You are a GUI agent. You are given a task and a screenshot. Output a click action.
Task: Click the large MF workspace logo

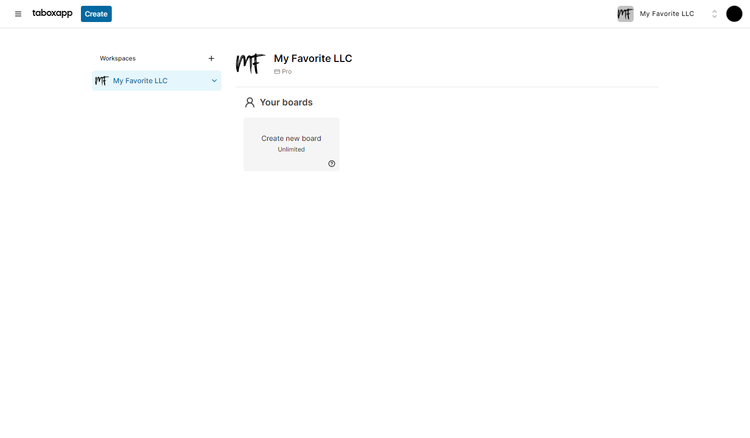[x=250, y=64]
